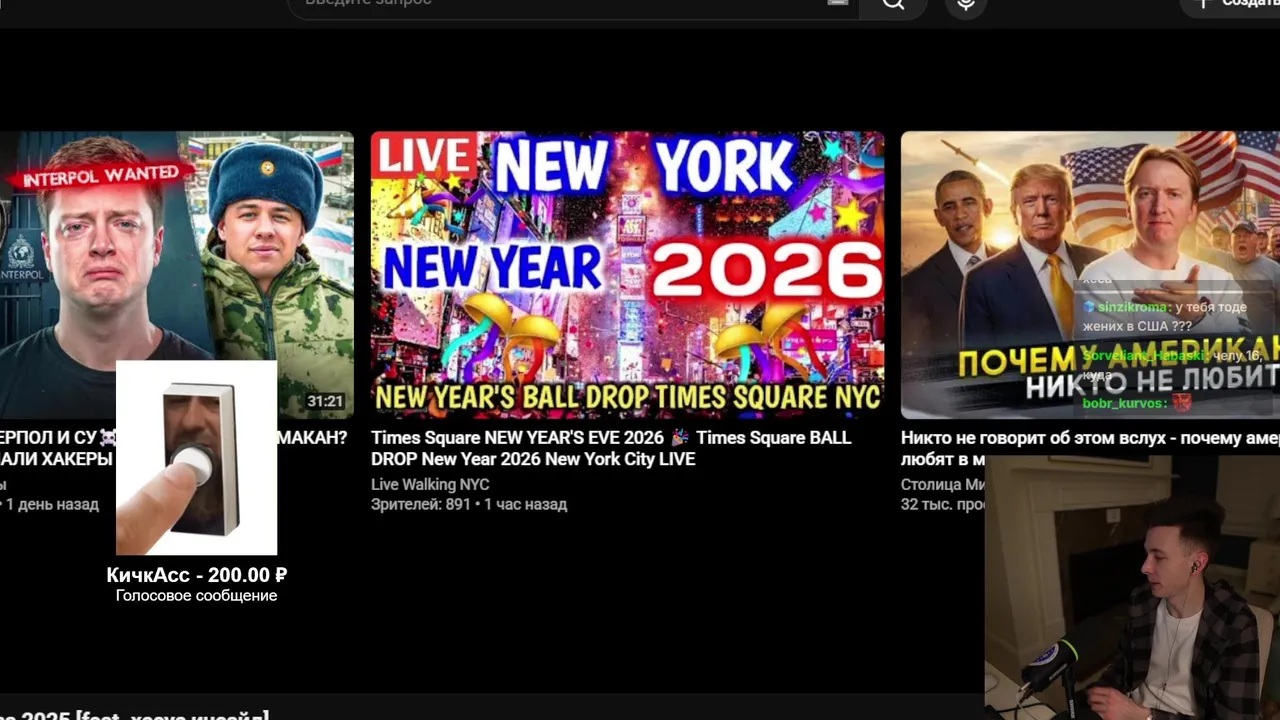1280x720 pixels.
Task: Click the doorbell donation image
Action: [x=196, y=457]
